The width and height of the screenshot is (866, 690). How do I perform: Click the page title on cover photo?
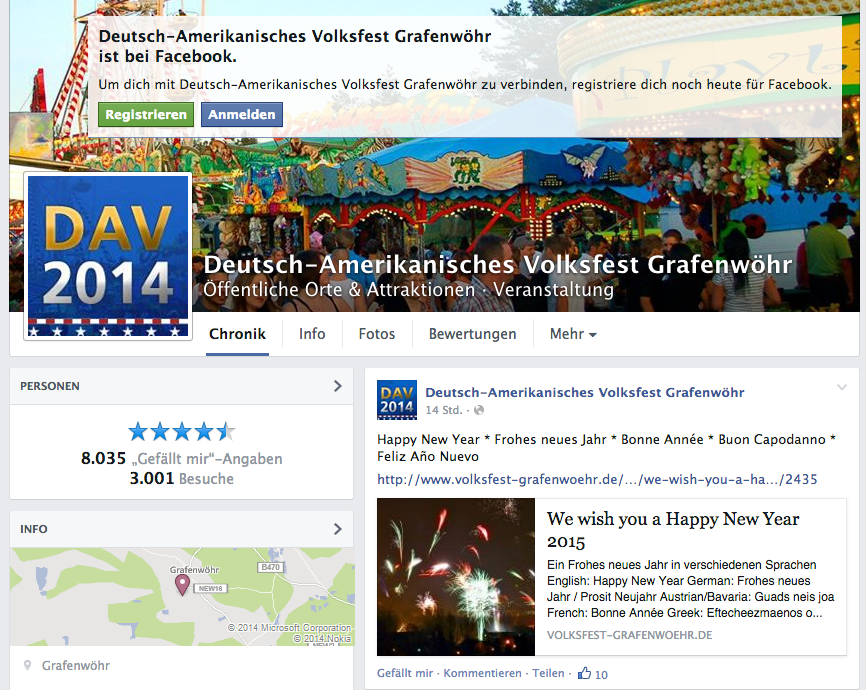(498, 265)
